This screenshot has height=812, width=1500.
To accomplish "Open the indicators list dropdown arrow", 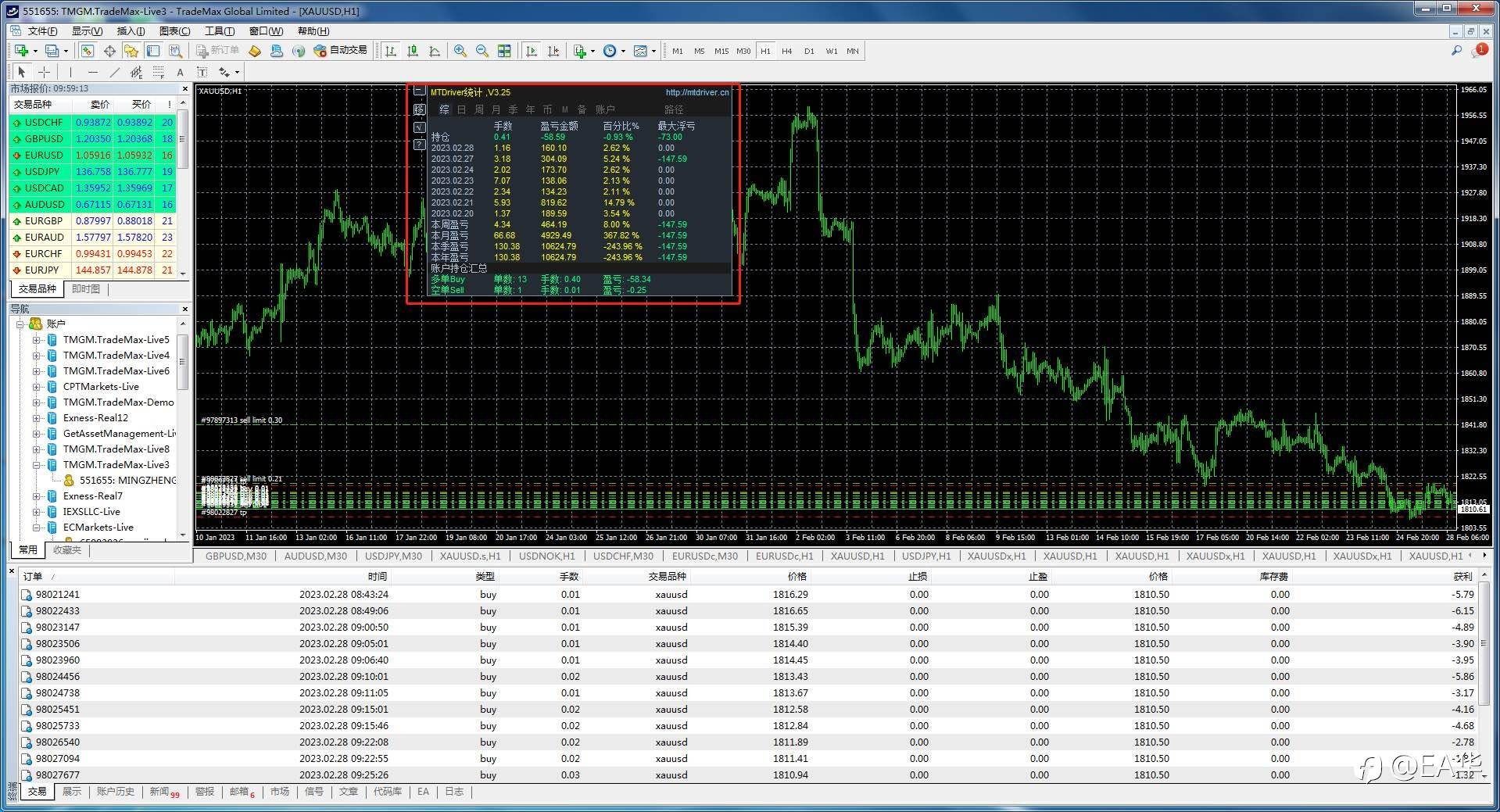I will pyautogui.click(x=592, y=51).
